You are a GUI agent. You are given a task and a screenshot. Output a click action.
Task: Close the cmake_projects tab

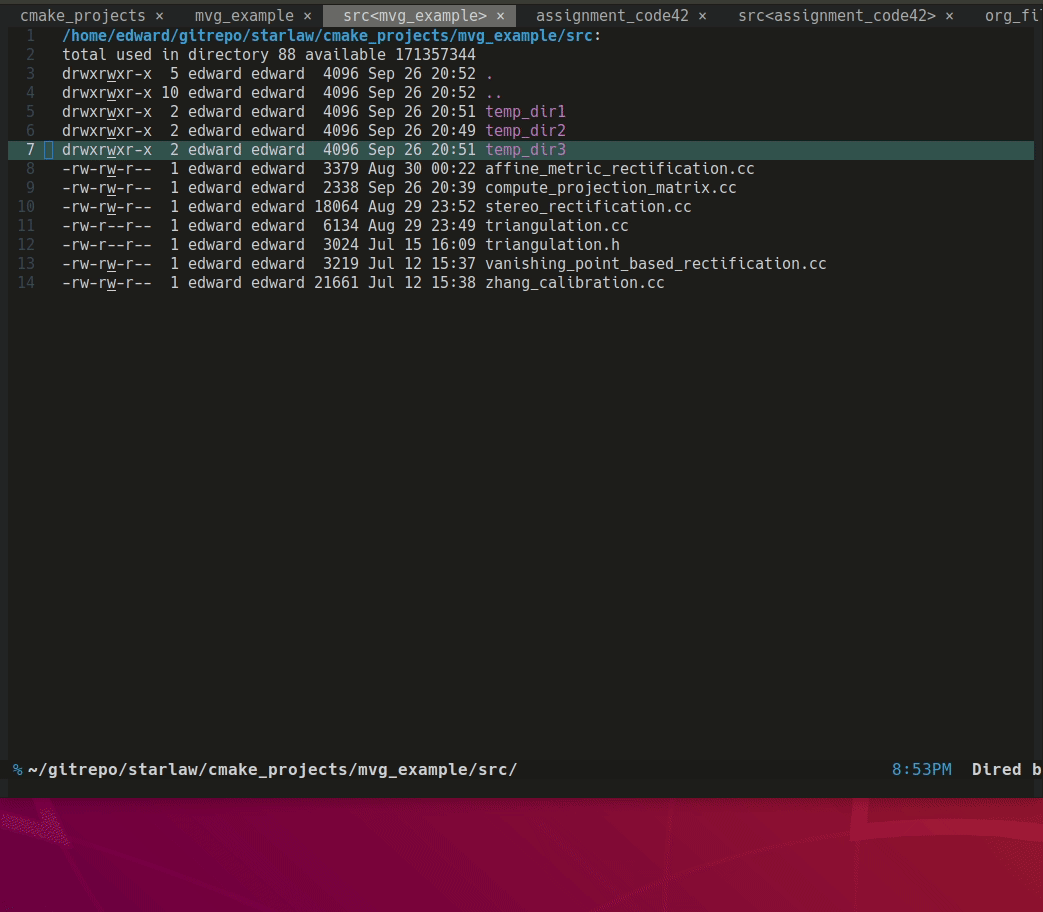[x=160, y=16]
